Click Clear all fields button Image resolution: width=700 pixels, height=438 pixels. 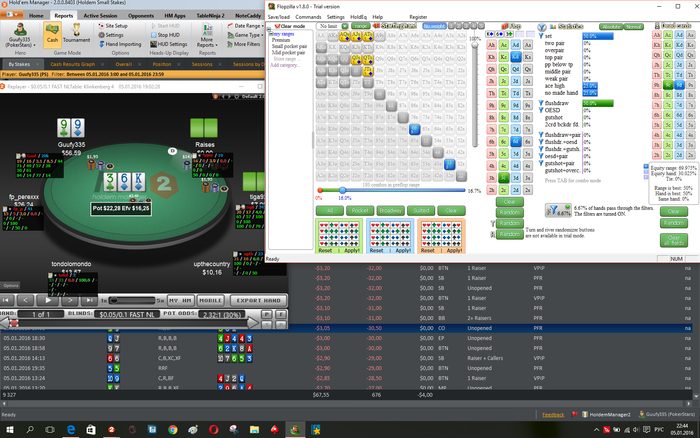(674, 240)
